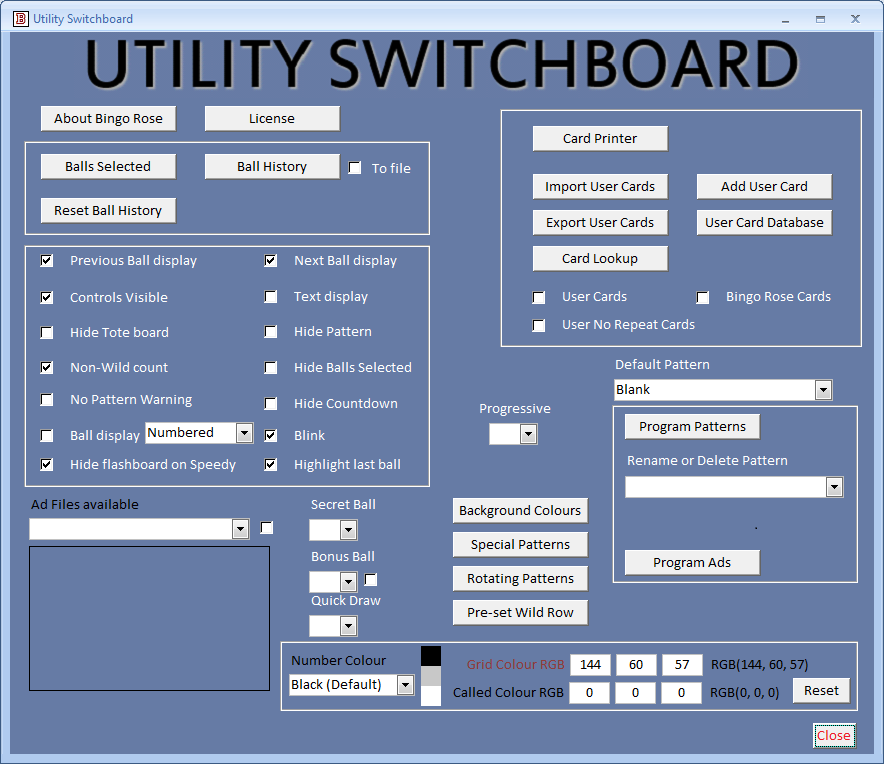
Task: Enable the To file checkbox
Action: click(355, 168)
